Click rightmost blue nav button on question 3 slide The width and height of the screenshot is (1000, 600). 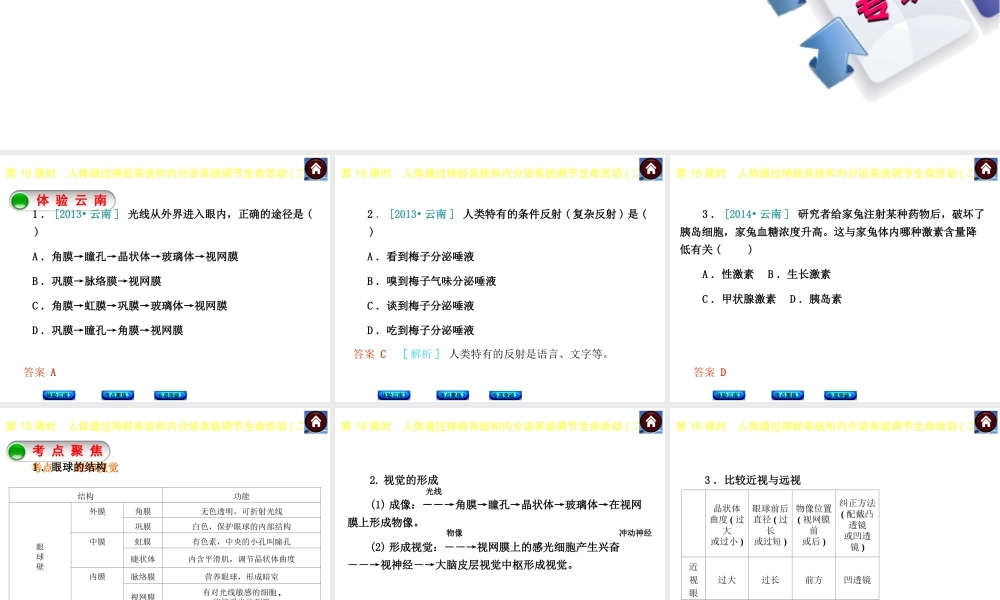pos(840,395)
